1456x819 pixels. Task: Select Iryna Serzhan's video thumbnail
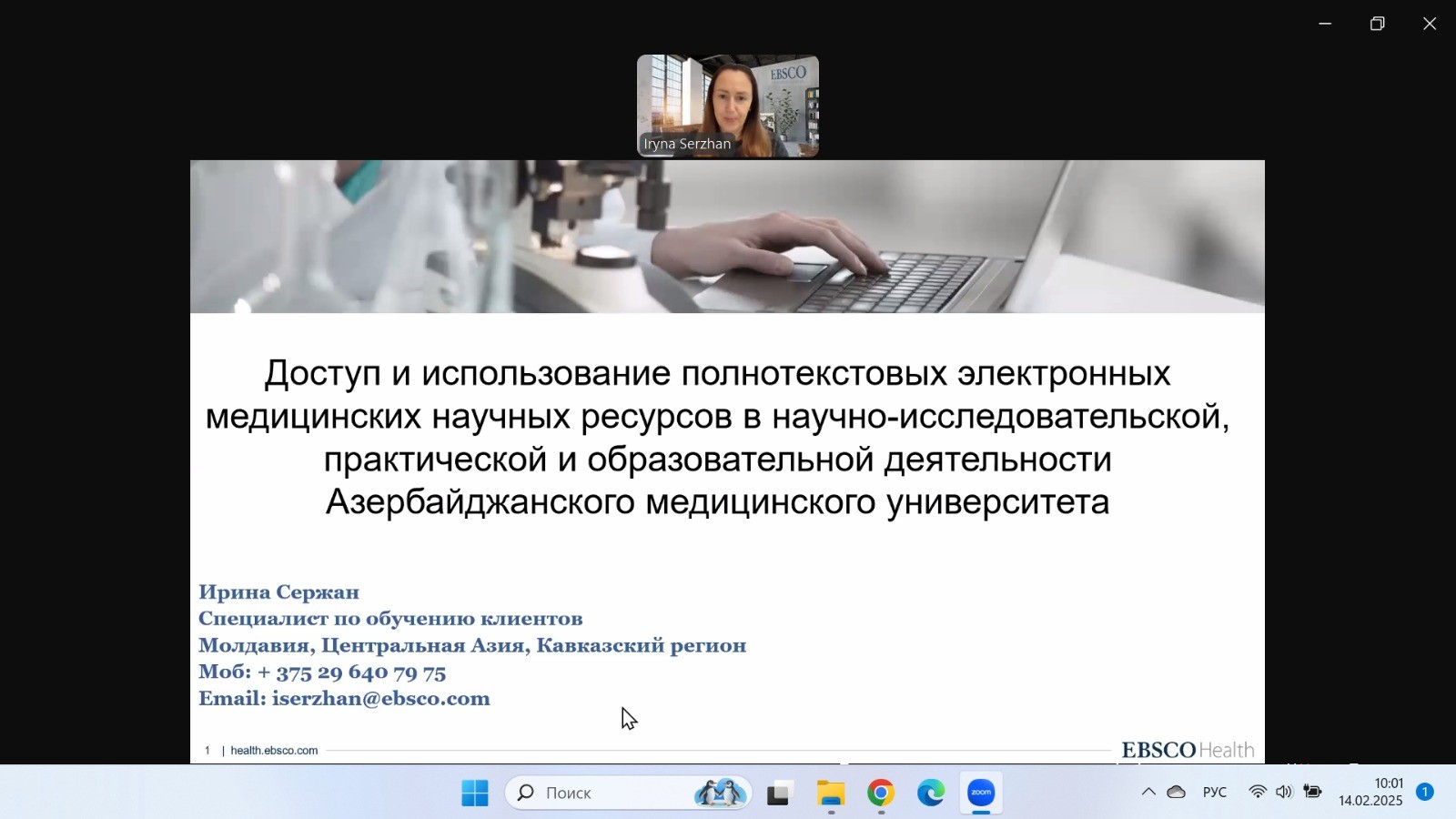[727, 106]
